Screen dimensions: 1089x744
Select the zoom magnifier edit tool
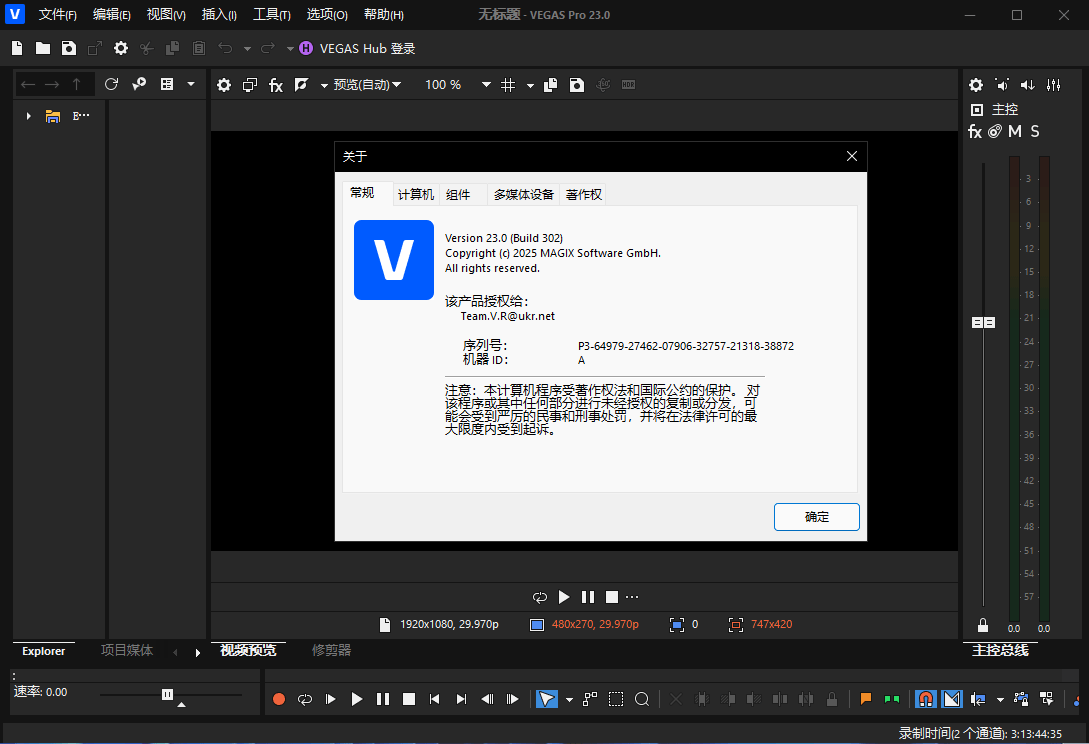click(642, 699)
